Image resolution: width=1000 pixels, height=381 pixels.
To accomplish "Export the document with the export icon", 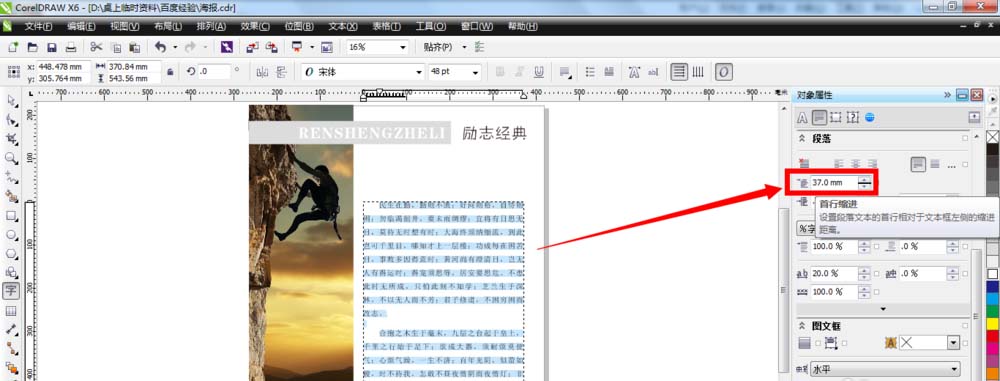I will (x=272, y=48).
